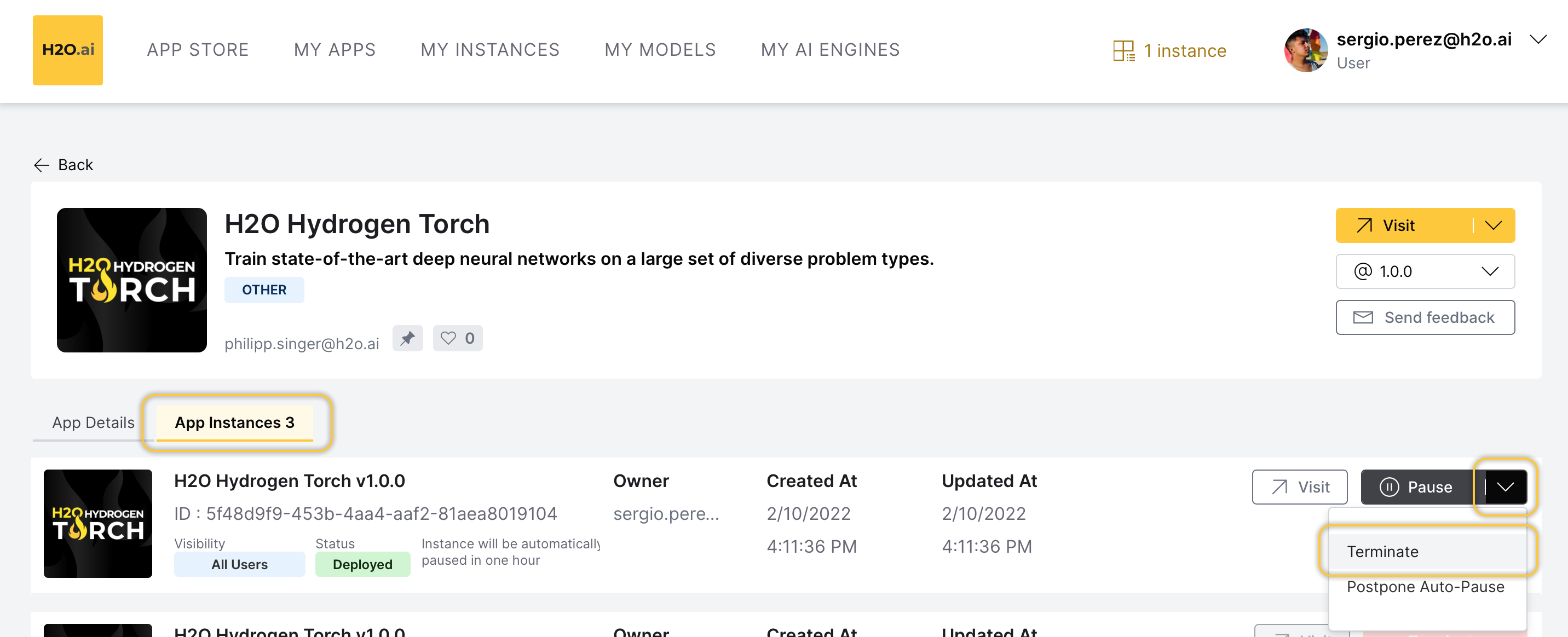Choose Postpone Auto-Pause option
The image size is (1568, 637).
[1425, 587]
